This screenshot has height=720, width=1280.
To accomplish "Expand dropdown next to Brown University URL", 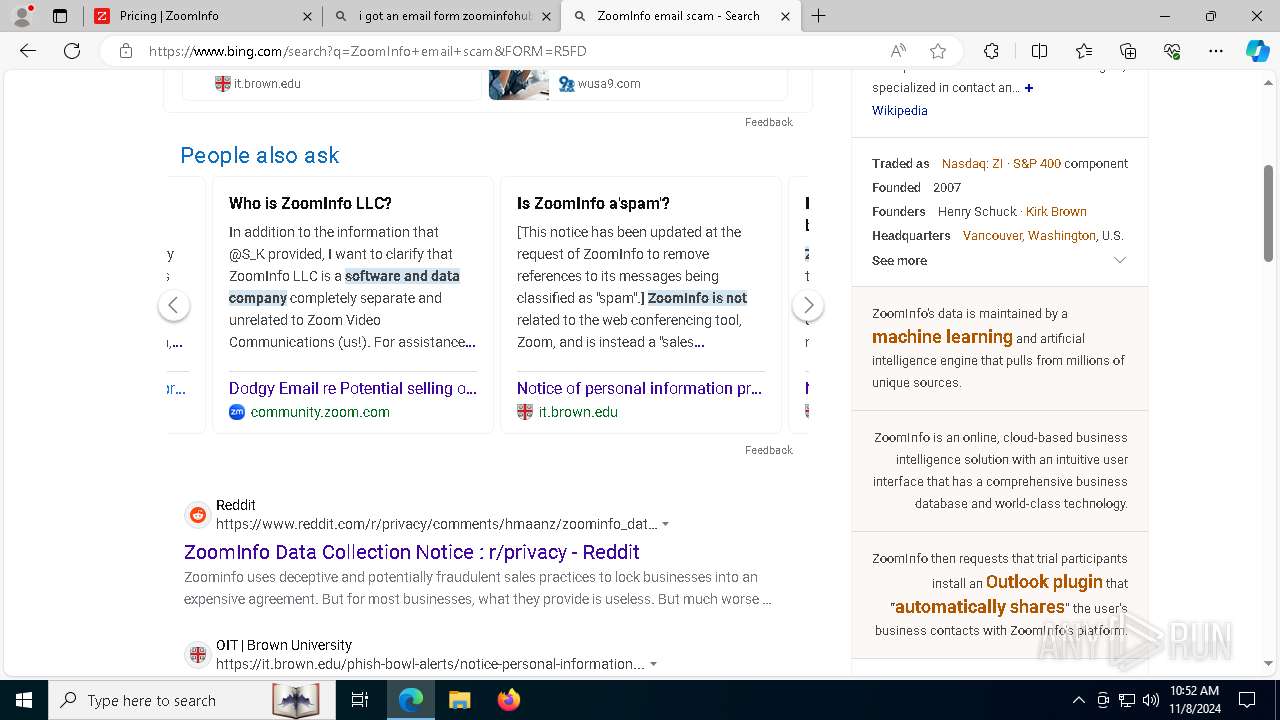I will 654,664.
